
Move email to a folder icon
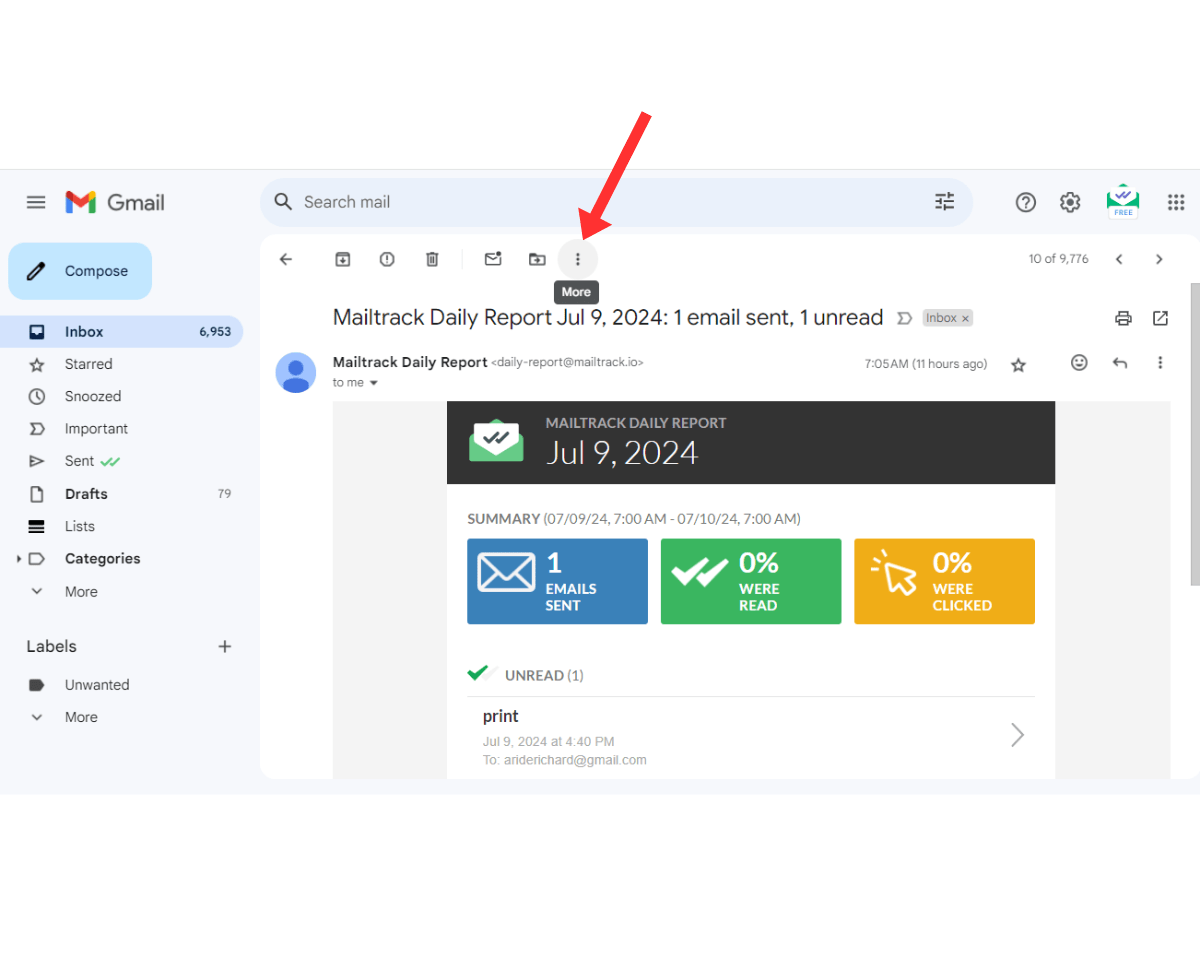(x=537, y=259)
